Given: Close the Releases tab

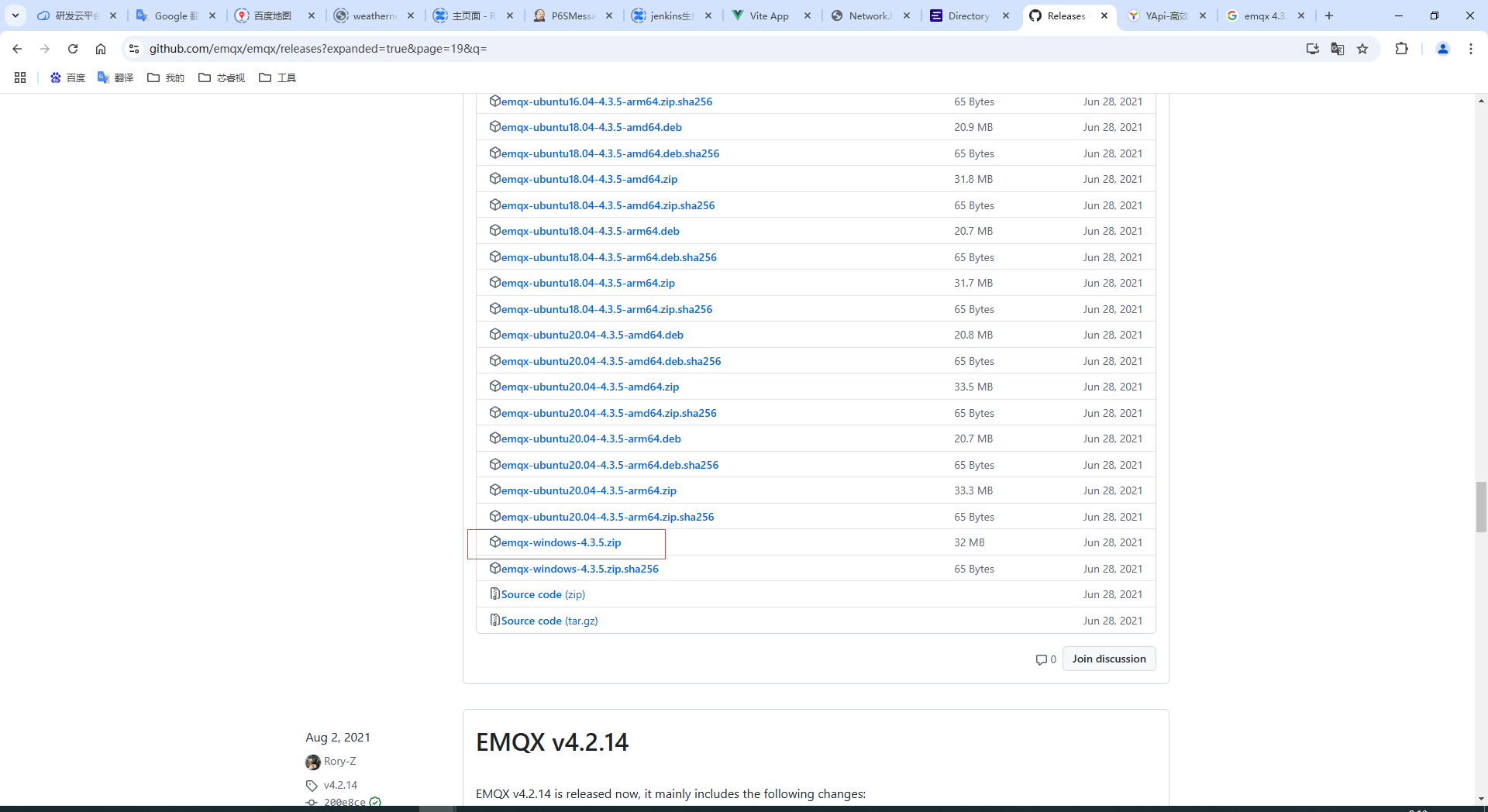Looking at the screenshot, I should tap(1104, 15).
